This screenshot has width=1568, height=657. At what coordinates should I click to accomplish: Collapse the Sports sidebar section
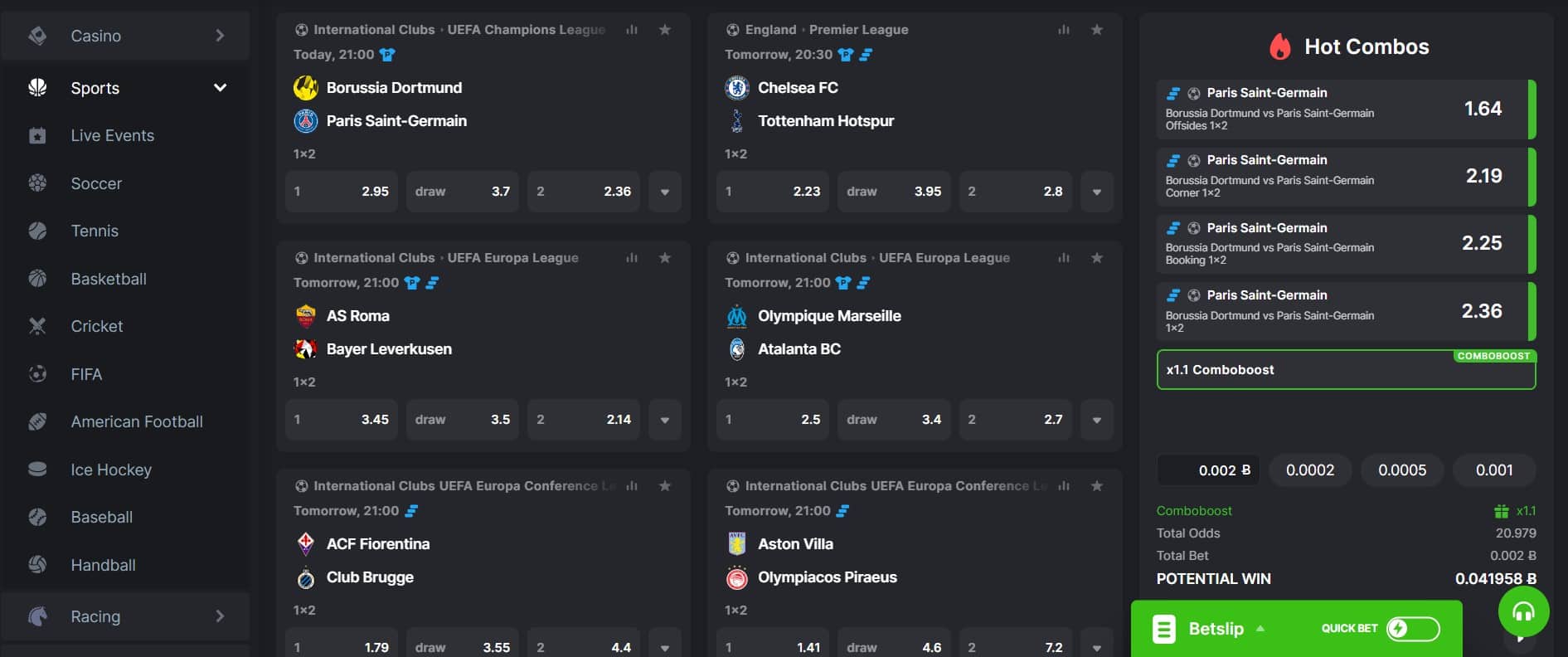pos(220,88)
